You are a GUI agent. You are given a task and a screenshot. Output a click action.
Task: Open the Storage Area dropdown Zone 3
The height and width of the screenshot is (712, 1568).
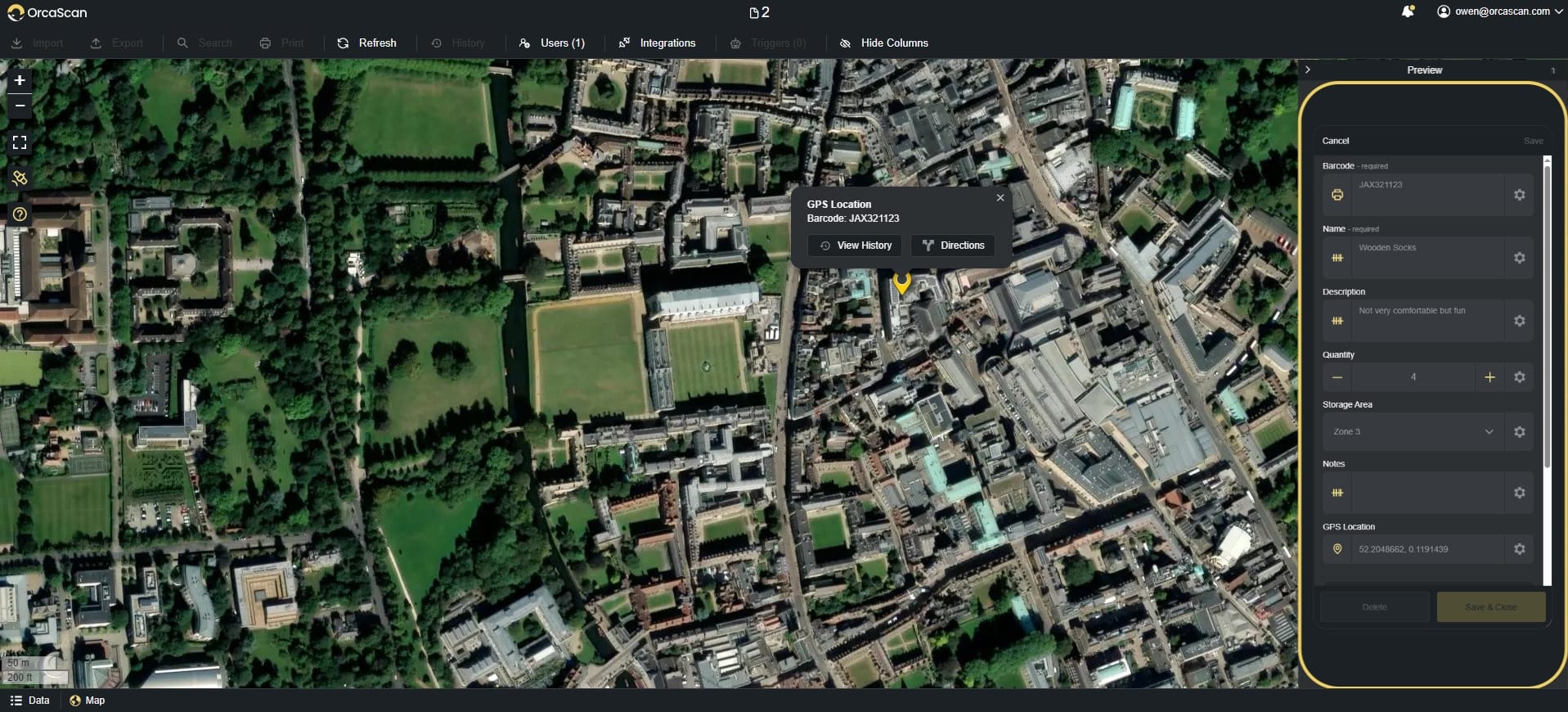click(x=1413, y=431)
